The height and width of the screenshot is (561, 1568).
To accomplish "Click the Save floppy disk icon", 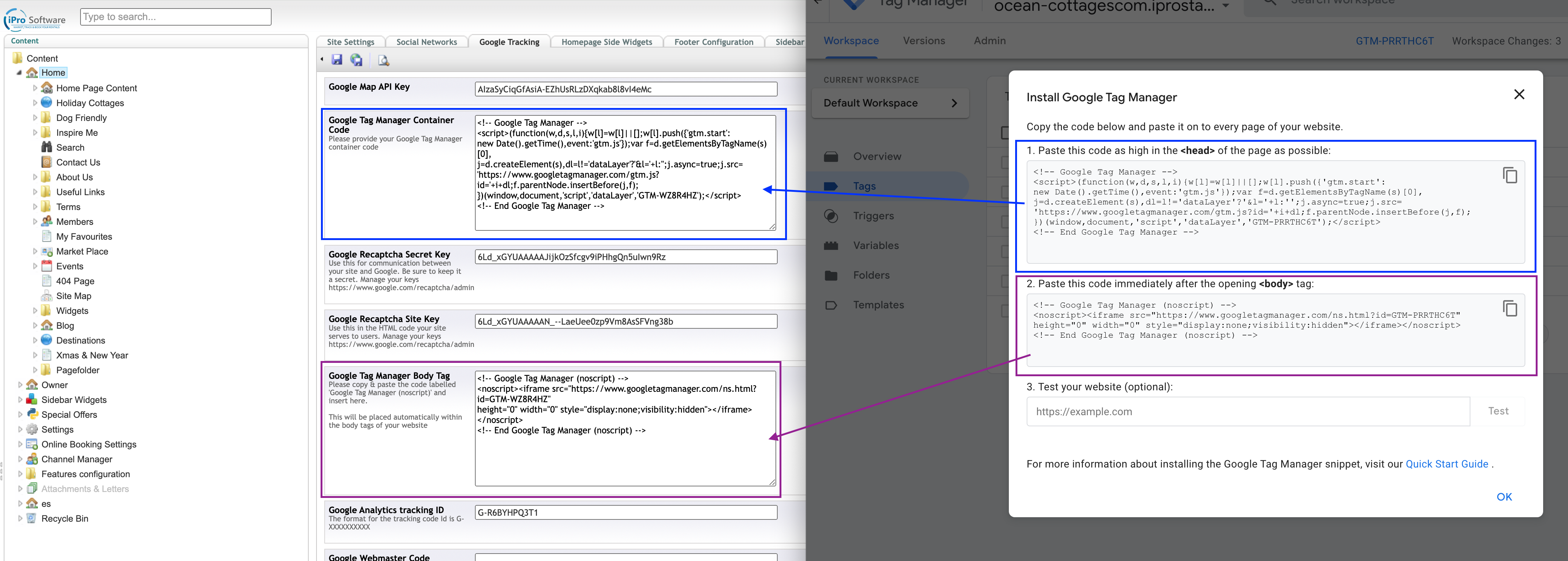I will click(x=337, y=60).
